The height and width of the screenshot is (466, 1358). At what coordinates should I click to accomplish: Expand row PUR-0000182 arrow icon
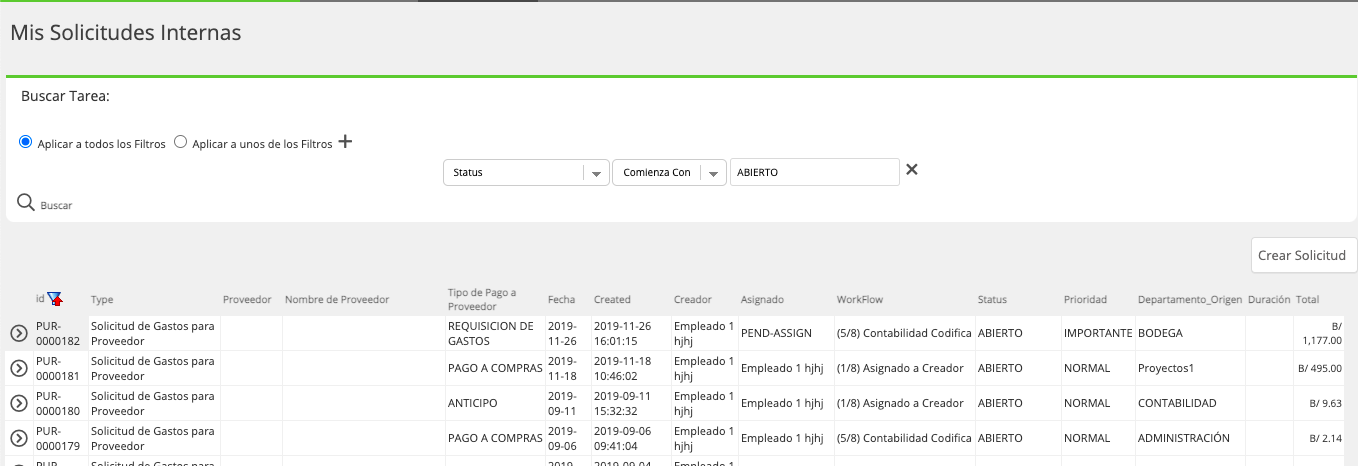[19, 333]
